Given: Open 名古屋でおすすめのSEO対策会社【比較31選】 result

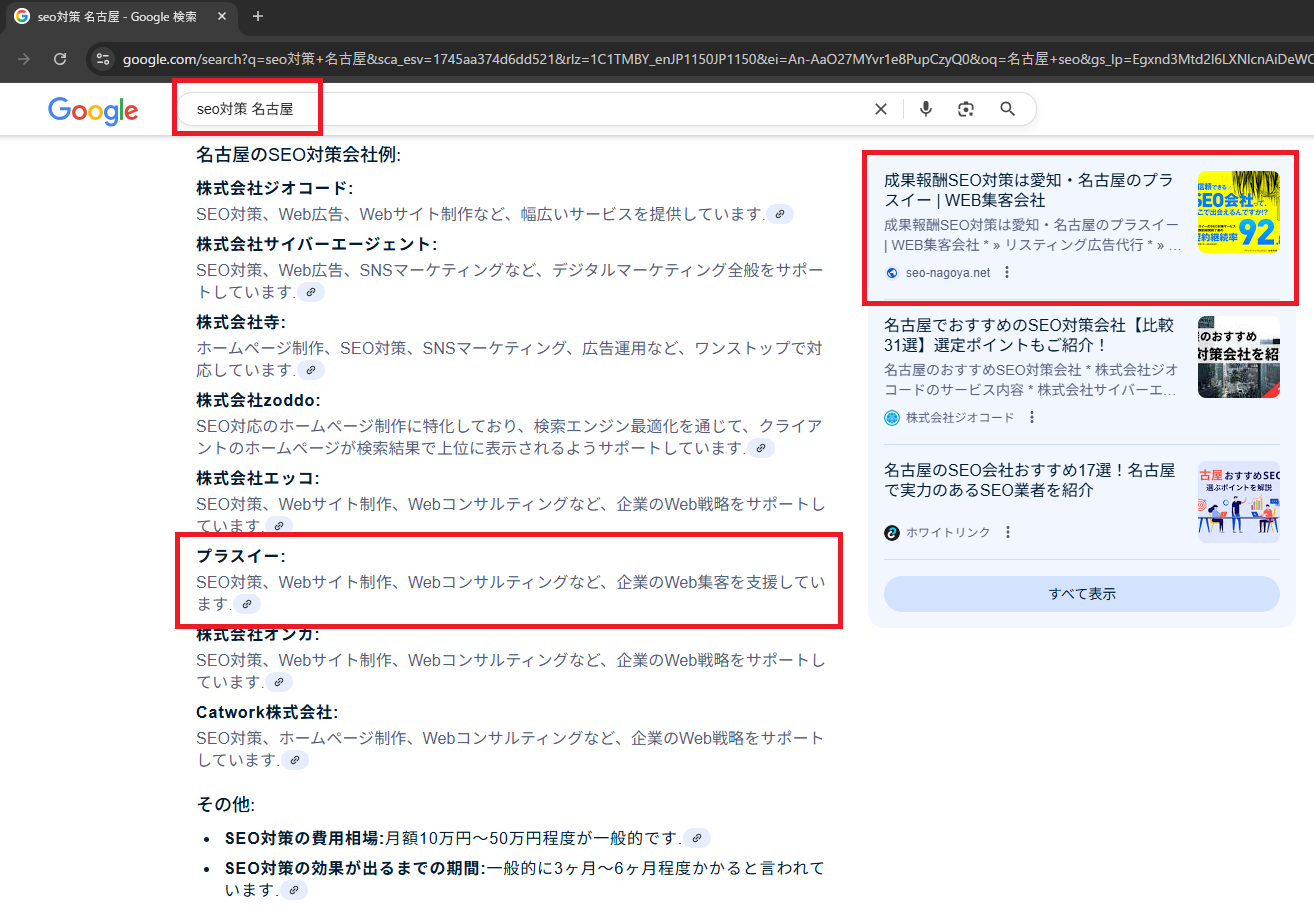Looking at the screenshot, I should 1029,335.
